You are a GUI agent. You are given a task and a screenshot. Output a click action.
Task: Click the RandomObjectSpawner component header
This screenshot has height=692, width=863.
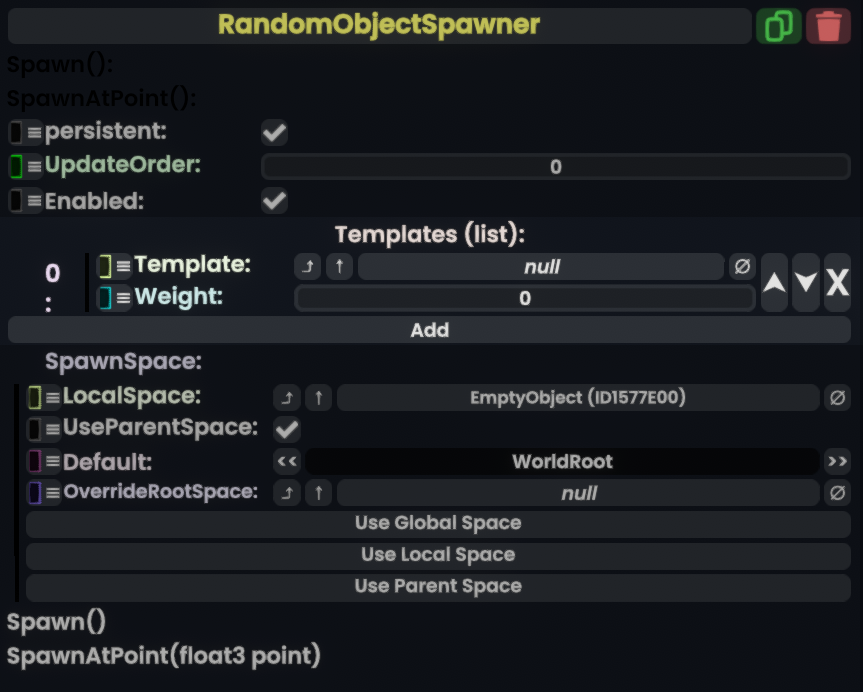[379, 26]
